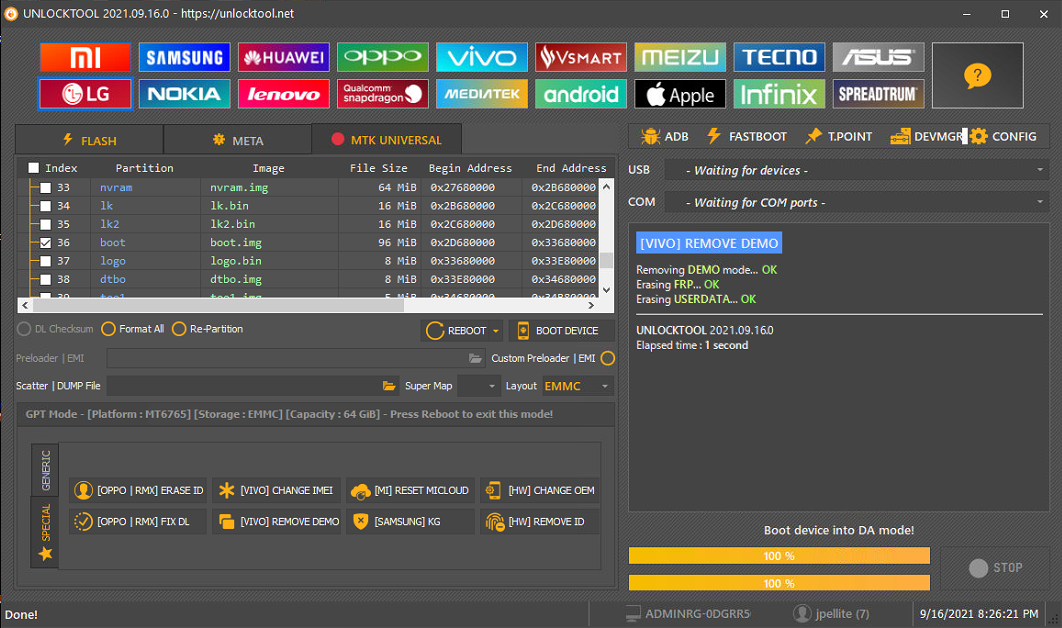Screen dimensions: 1062x628
Task: Open the help question mark box
Action: (x=977, y=75)
